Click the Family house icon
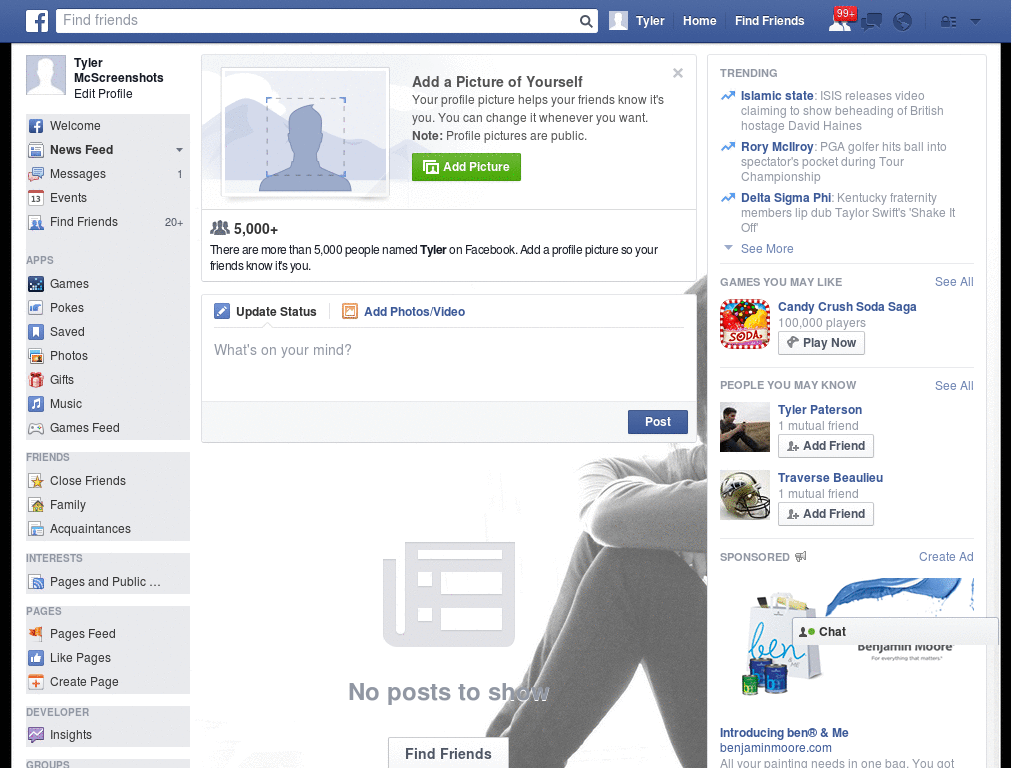1024x768 pixels. click(36, 505)
